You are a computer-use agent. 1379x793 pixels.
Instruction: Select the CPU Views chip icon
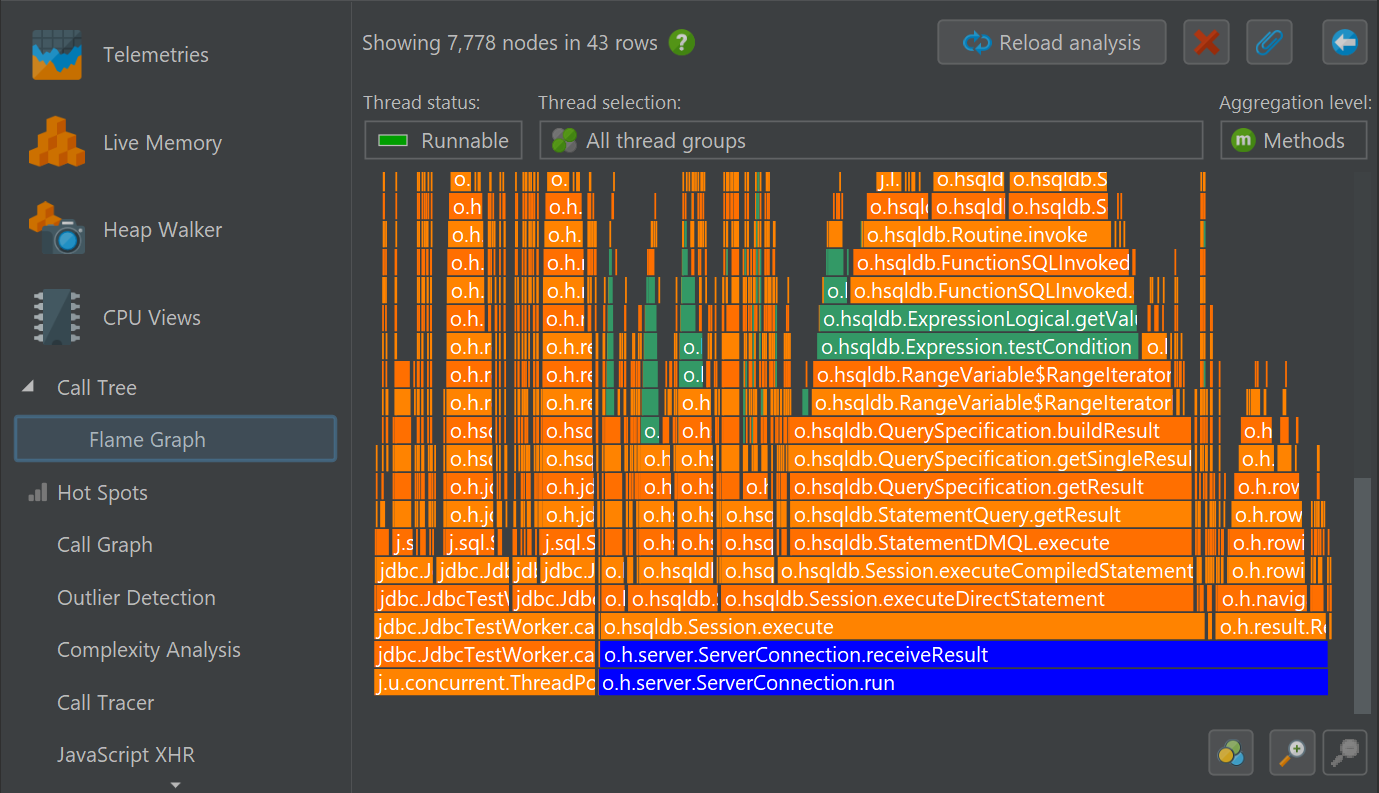(x=56, y=317)
